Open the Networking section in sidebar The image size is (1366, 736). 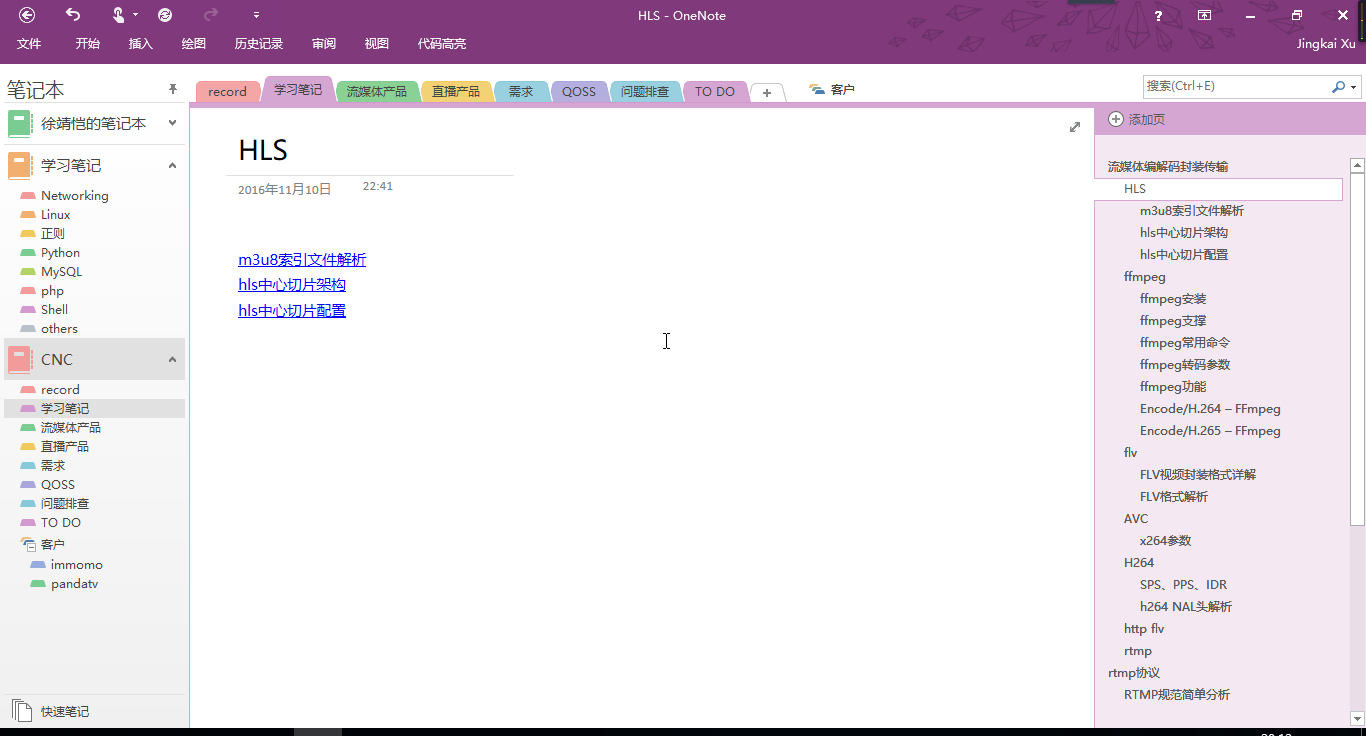(x=74, y=196)
